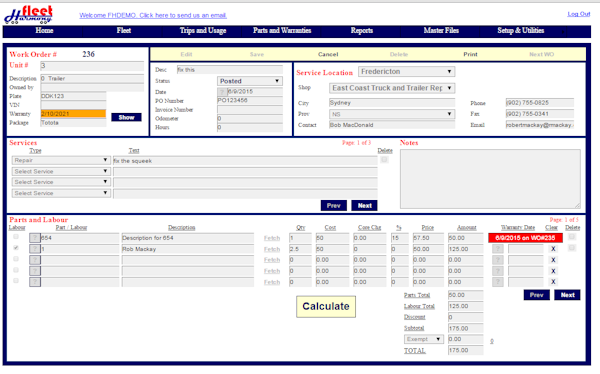
Task: Click Prev in the Services section
Action: (x=334, y=206)
